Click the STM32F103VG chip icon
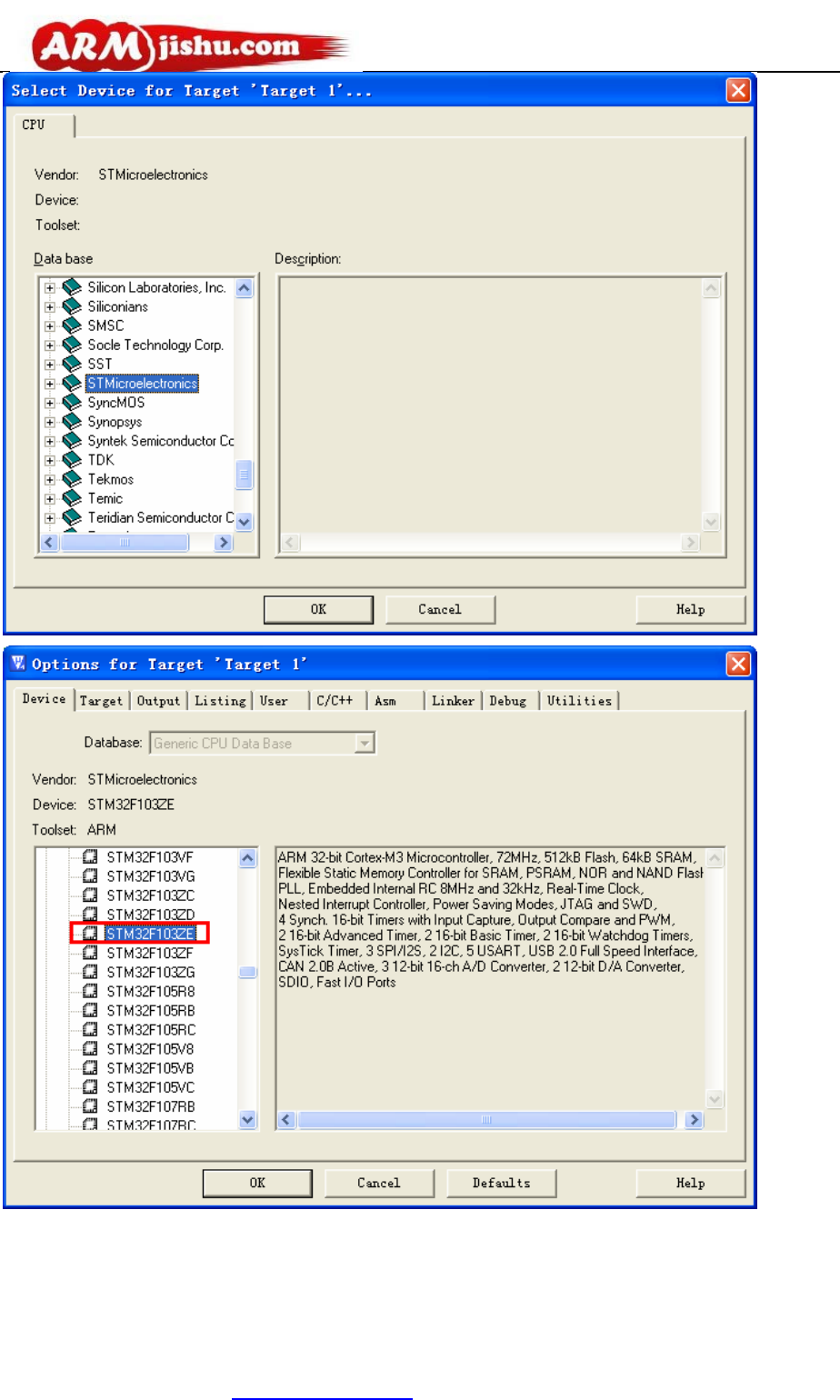The height and width of the screenshot is (1400, 840). click(90, 875)
